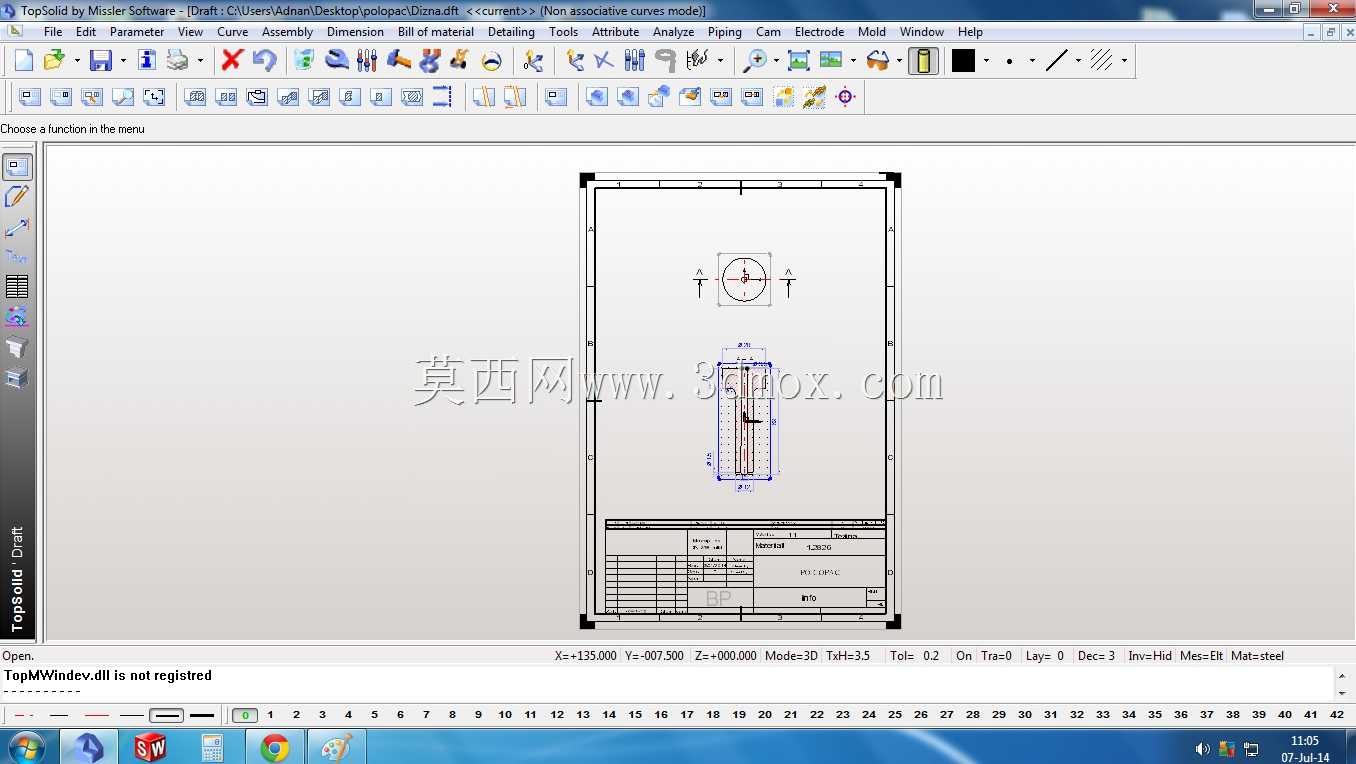Click the yellow cylinder toolbar icon

click(x=923, y=61)
